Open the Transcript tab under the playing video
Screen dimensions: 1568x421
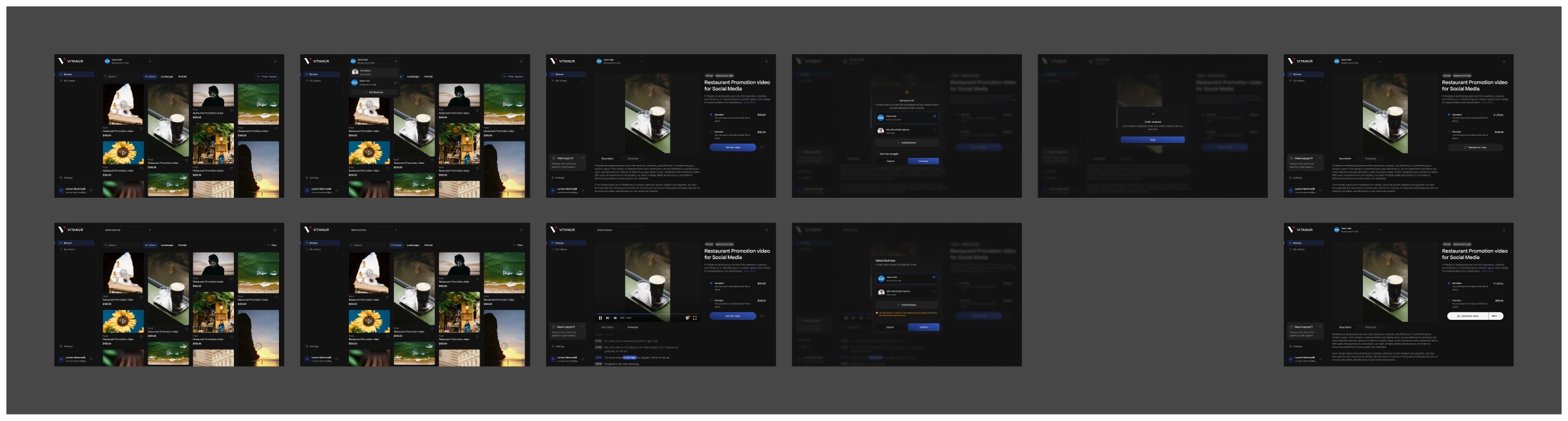point(632,327)
